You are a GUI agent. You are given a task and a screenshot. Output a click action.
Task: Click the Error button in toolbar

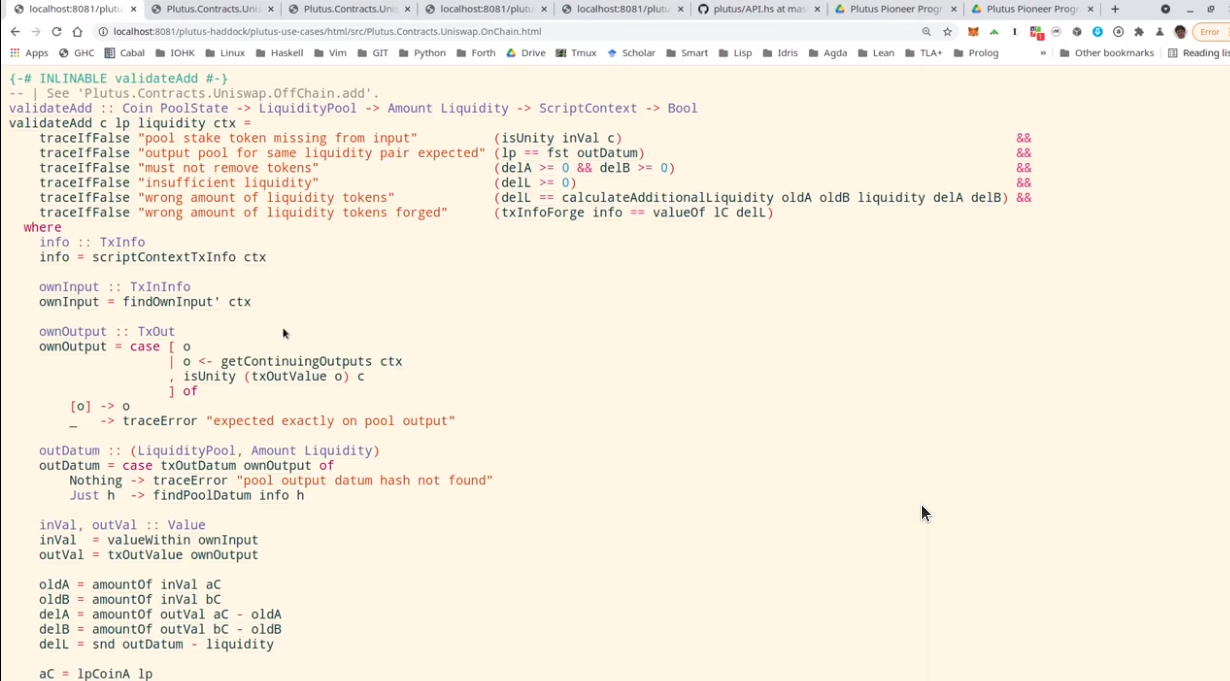(x=1208, y=32)
